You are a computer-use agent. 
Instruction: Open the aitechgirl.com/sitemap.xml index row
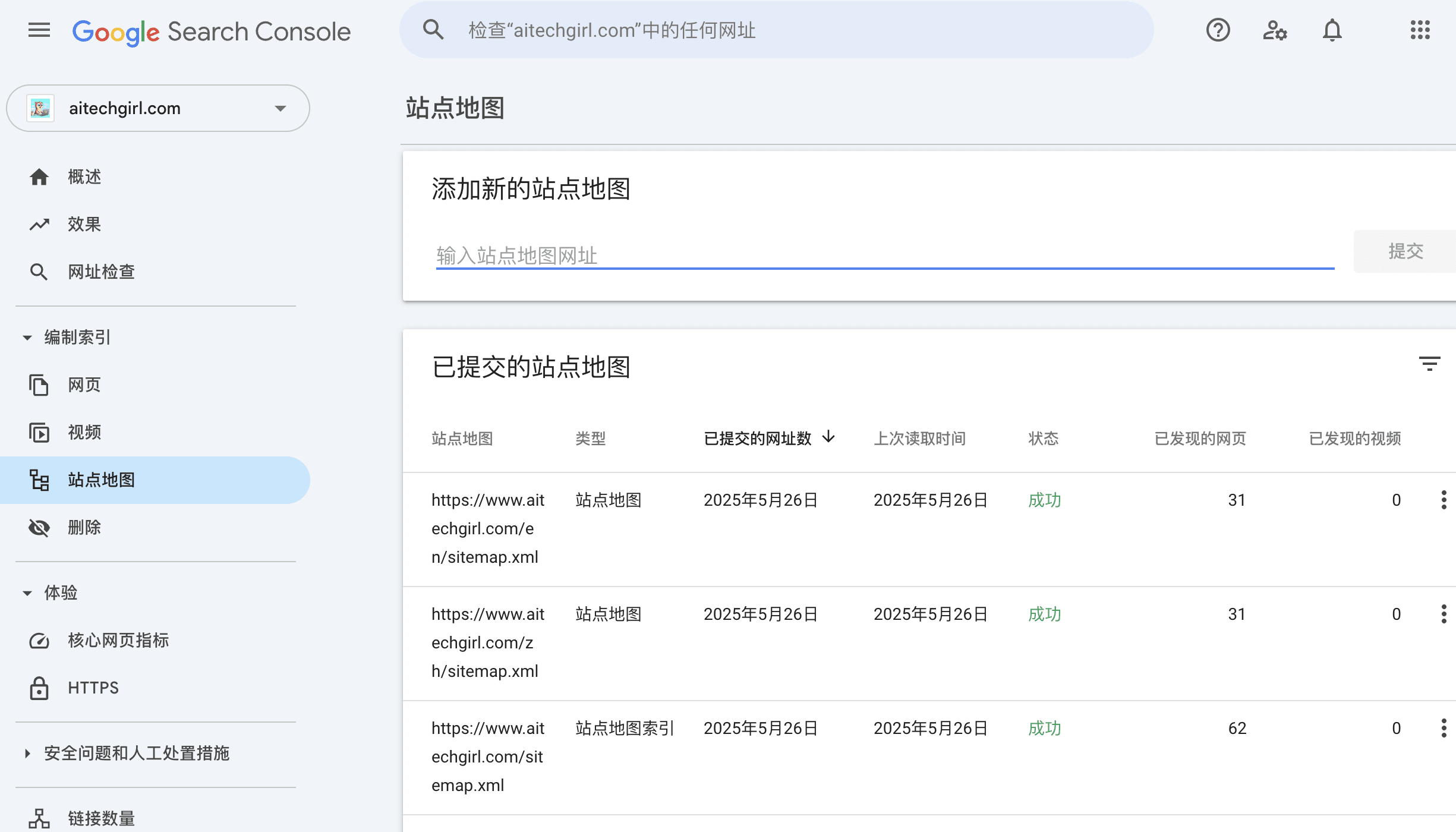pos(929,758)
